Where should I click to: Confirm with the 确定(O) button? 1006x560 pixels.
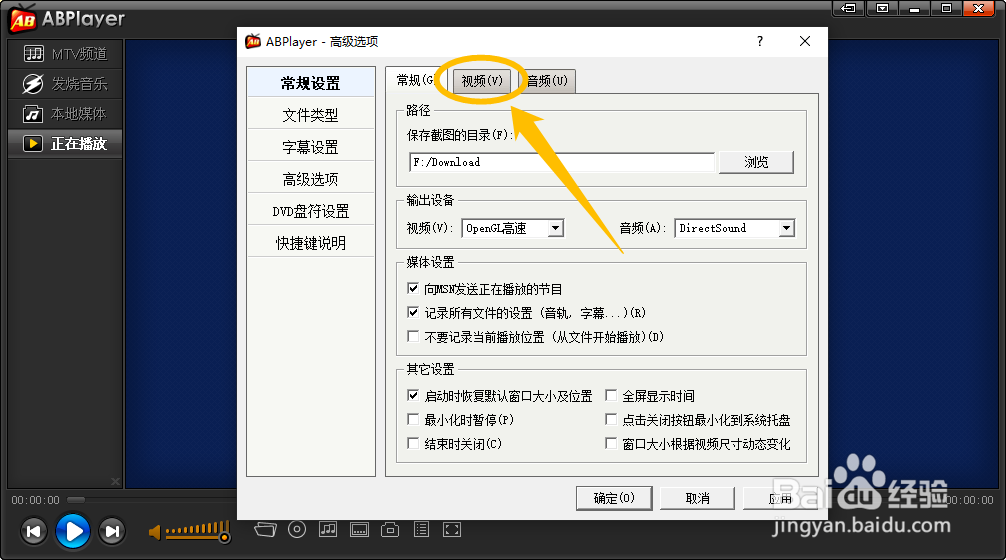click(614, 498)
